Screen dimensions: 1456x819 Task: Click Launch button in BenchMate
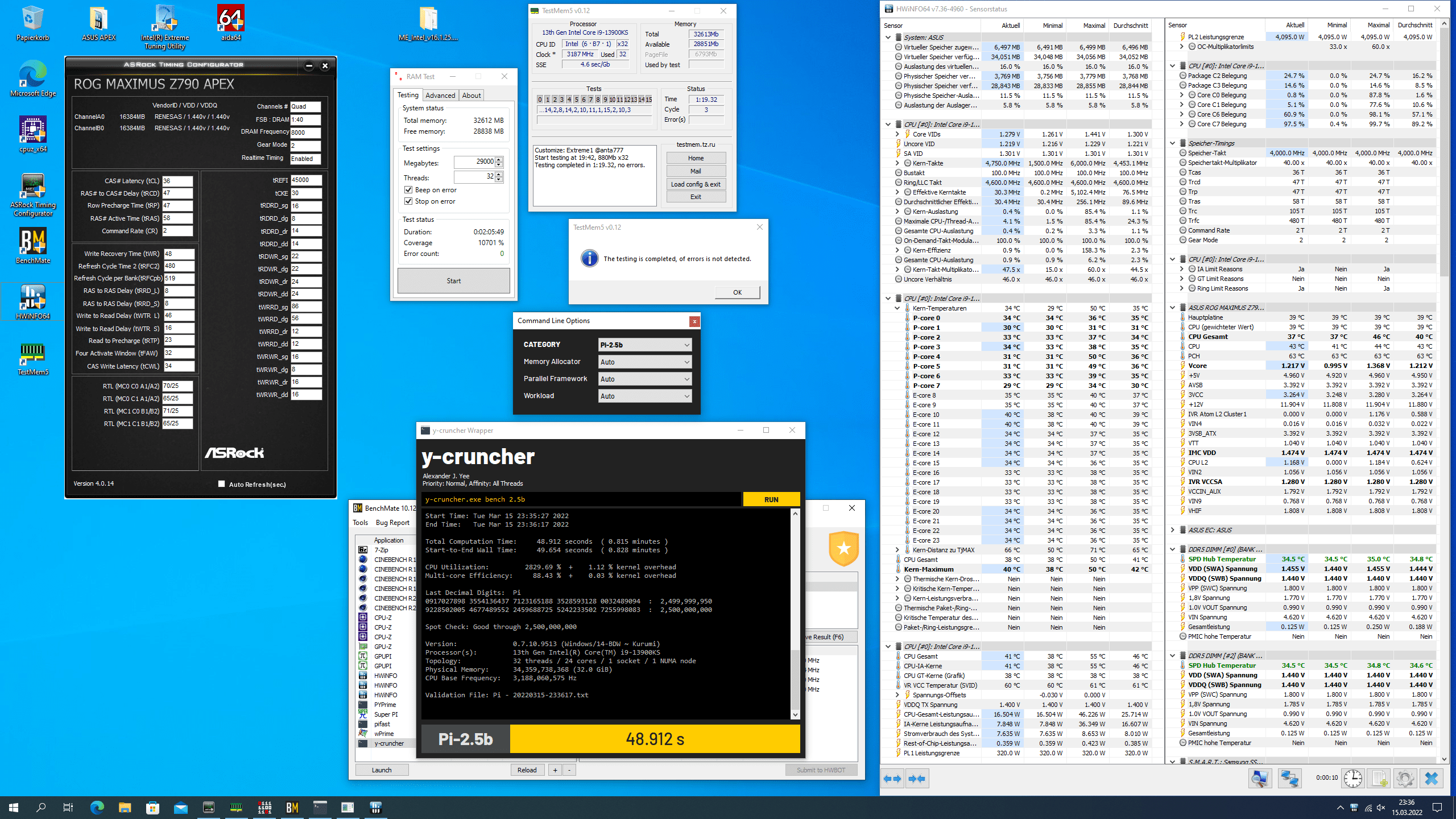(382, 770)
